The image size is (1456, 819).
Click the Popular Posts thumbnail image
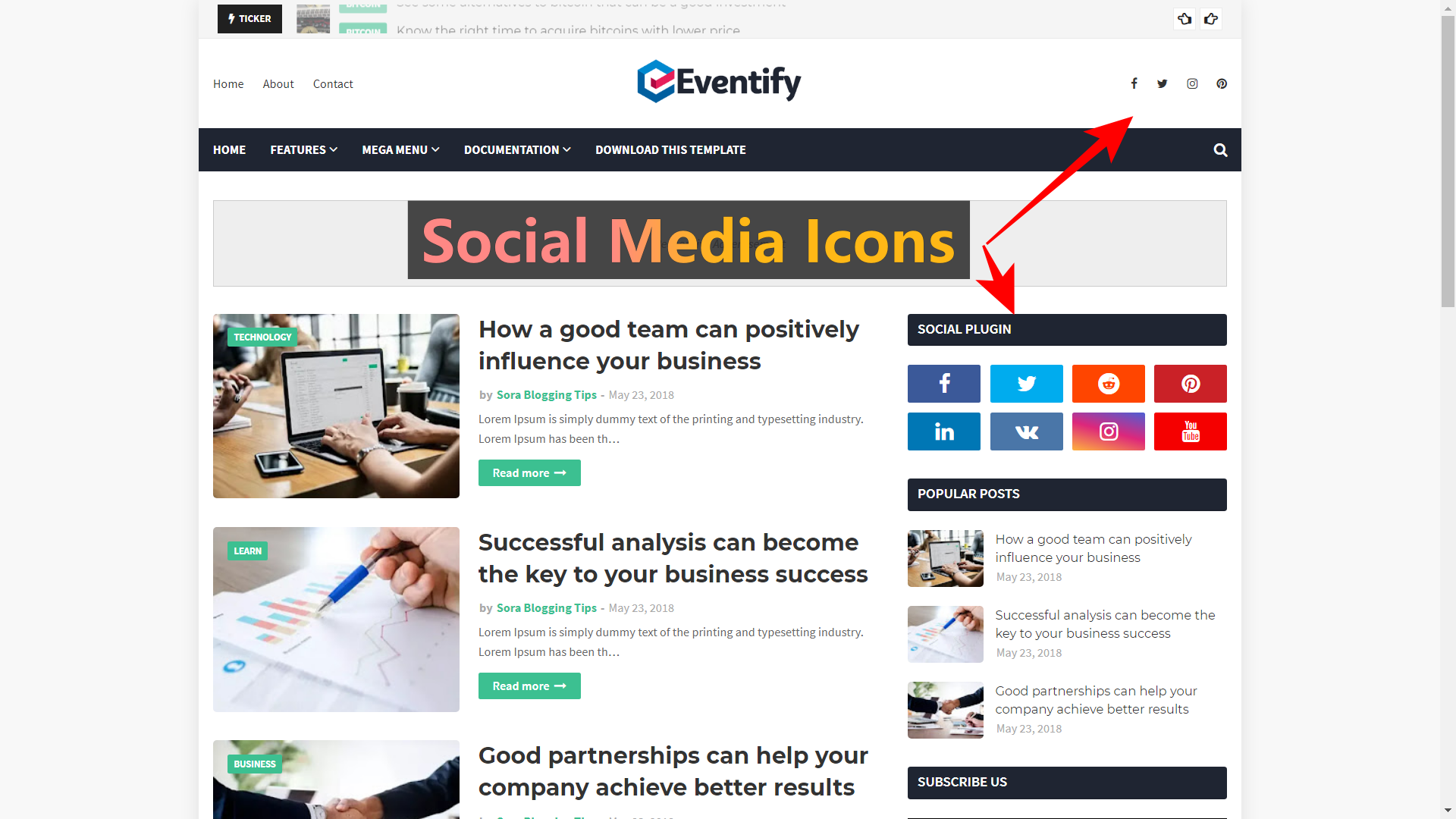coord(945,558)
